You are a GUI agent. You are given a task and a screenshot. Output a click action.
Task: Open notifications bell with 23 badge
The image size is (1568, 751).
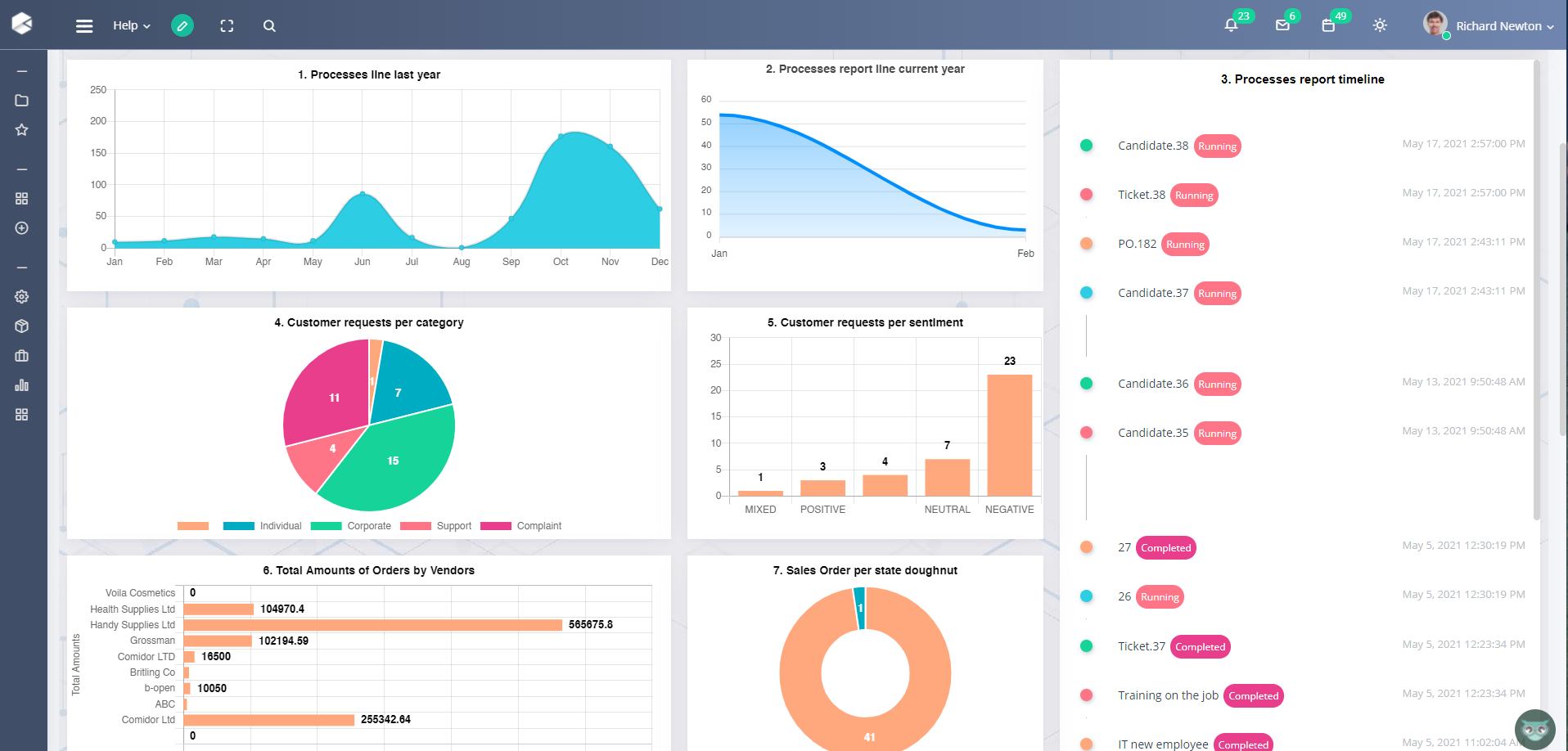click(1231, 25)
